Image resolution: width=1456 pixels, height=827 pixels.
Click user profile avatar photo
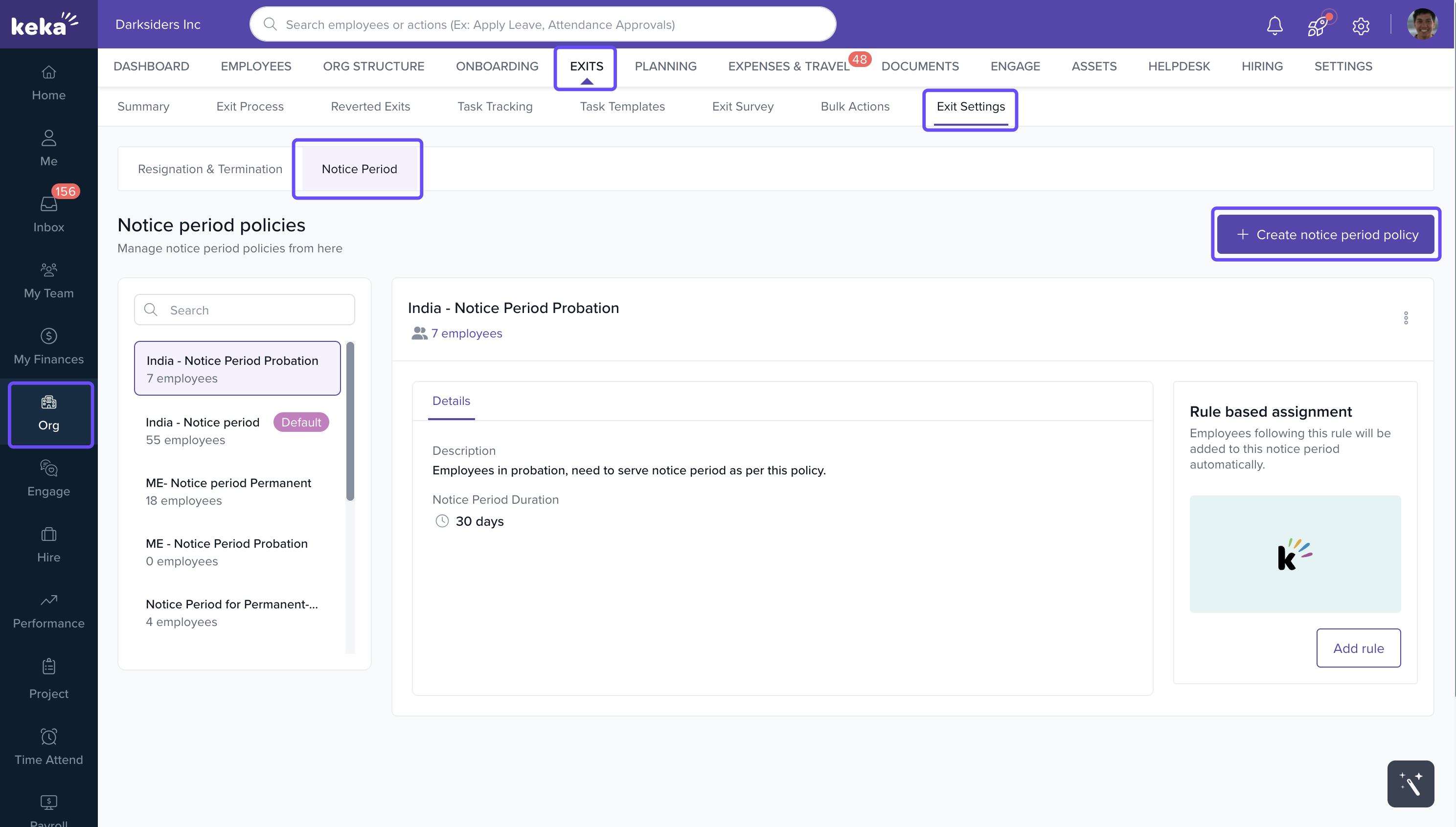pyautogui.click(x=1422, y=24)
